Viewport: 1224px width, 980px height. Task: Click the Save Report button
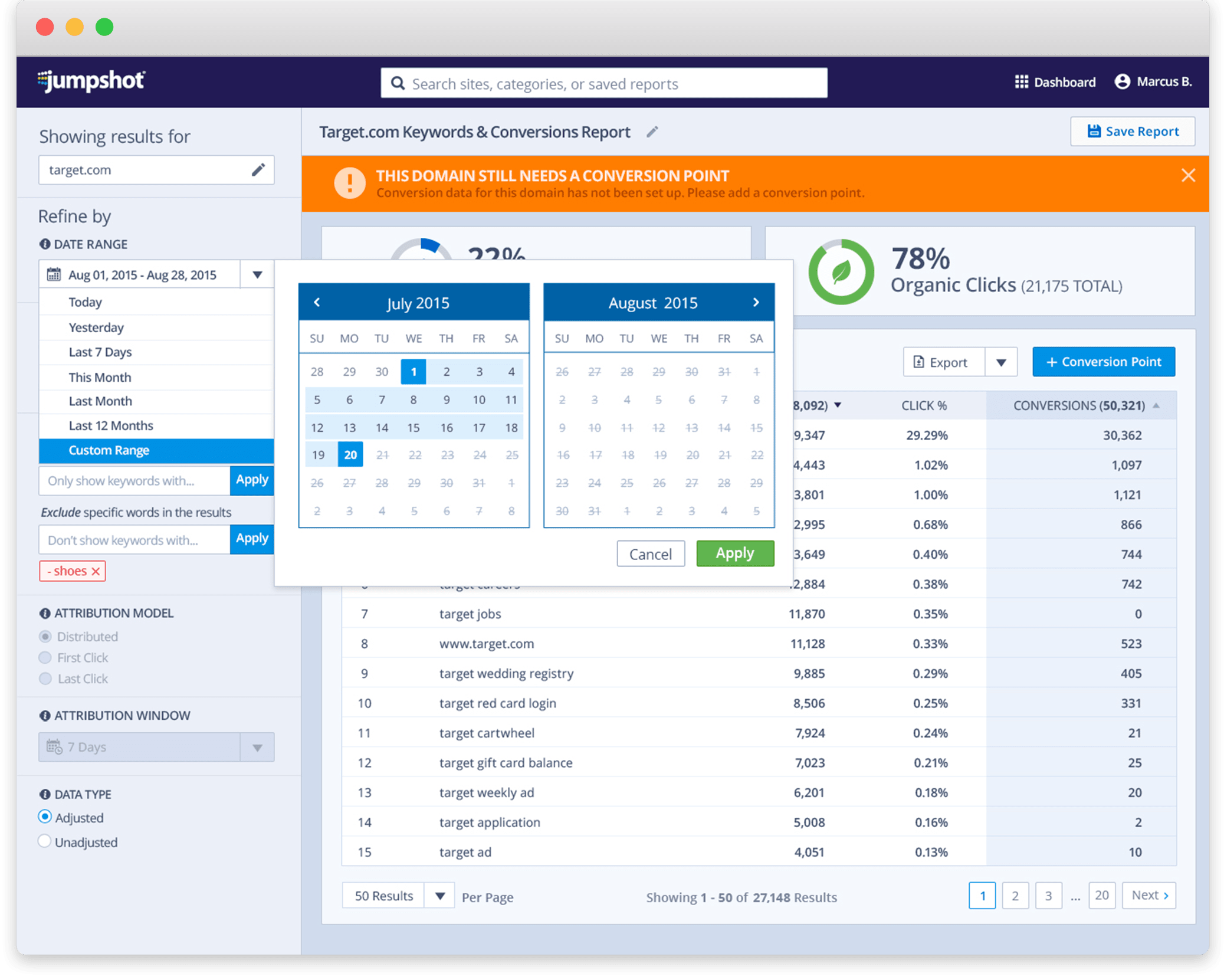[1132, 132]
